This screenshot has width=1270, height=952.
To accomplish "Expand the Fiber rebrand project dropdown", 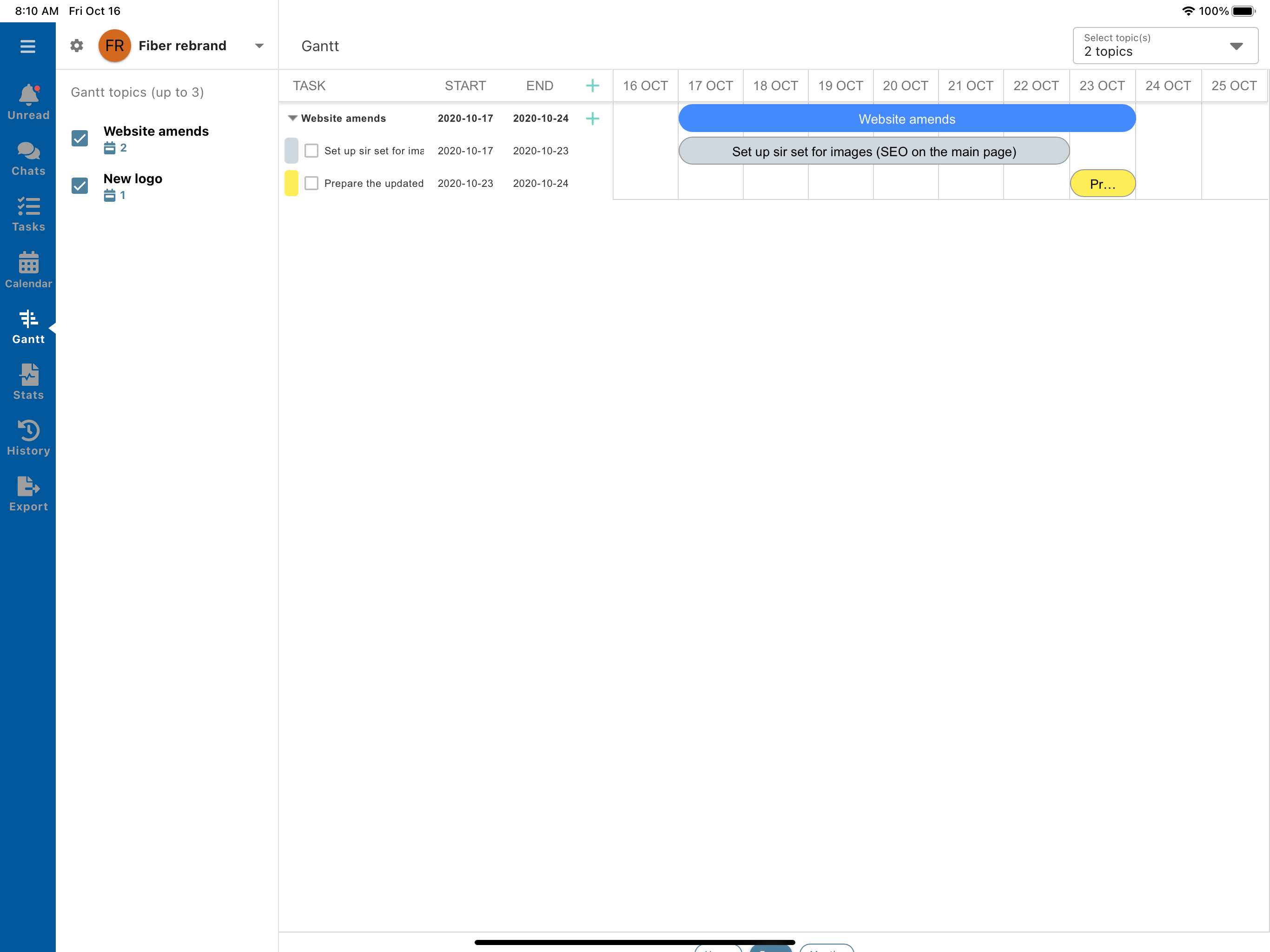I will 259,46.
